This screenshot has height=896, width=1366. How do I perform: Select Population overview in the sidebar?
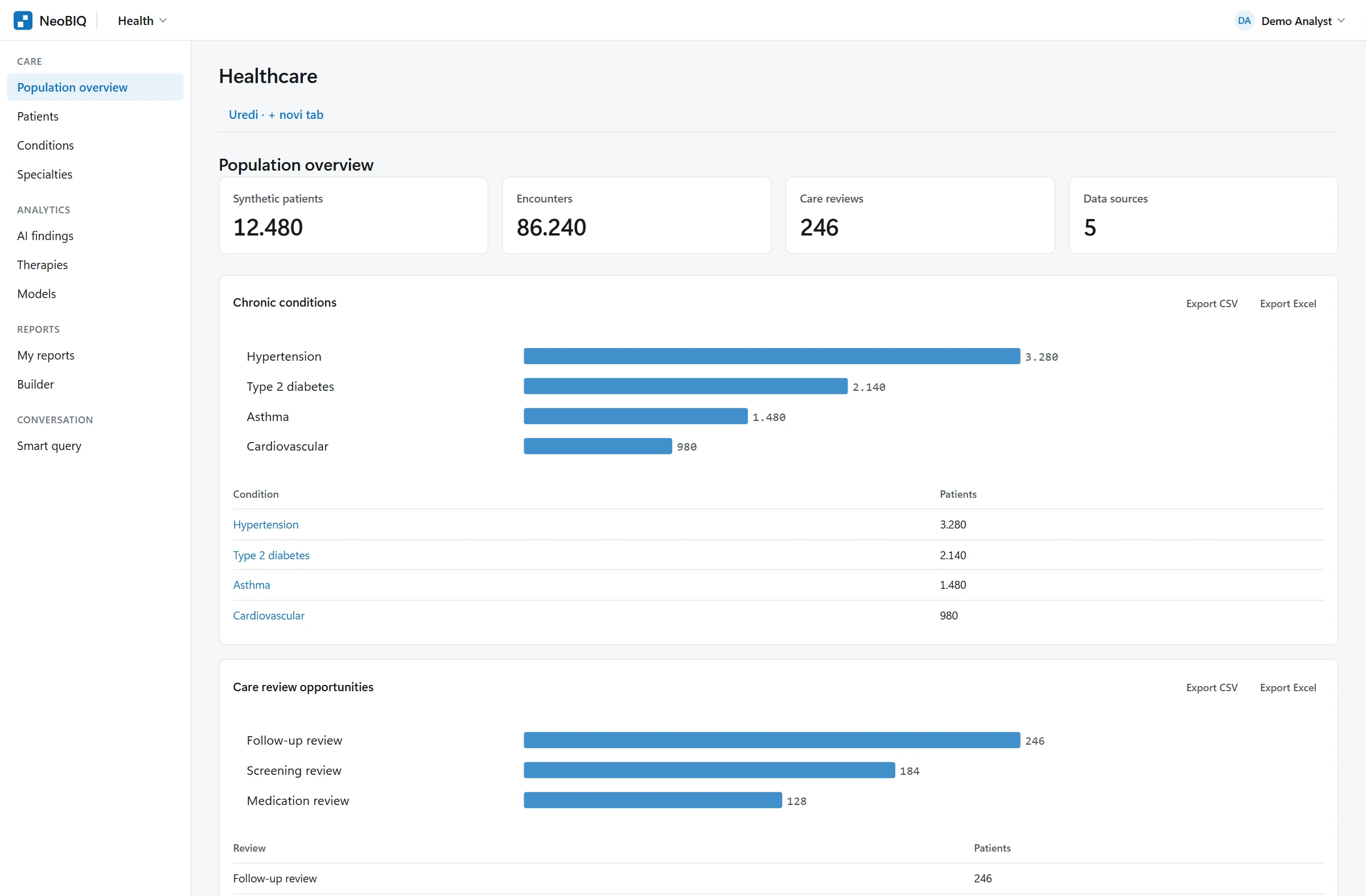pyautogui.click(x=95, y=87)
